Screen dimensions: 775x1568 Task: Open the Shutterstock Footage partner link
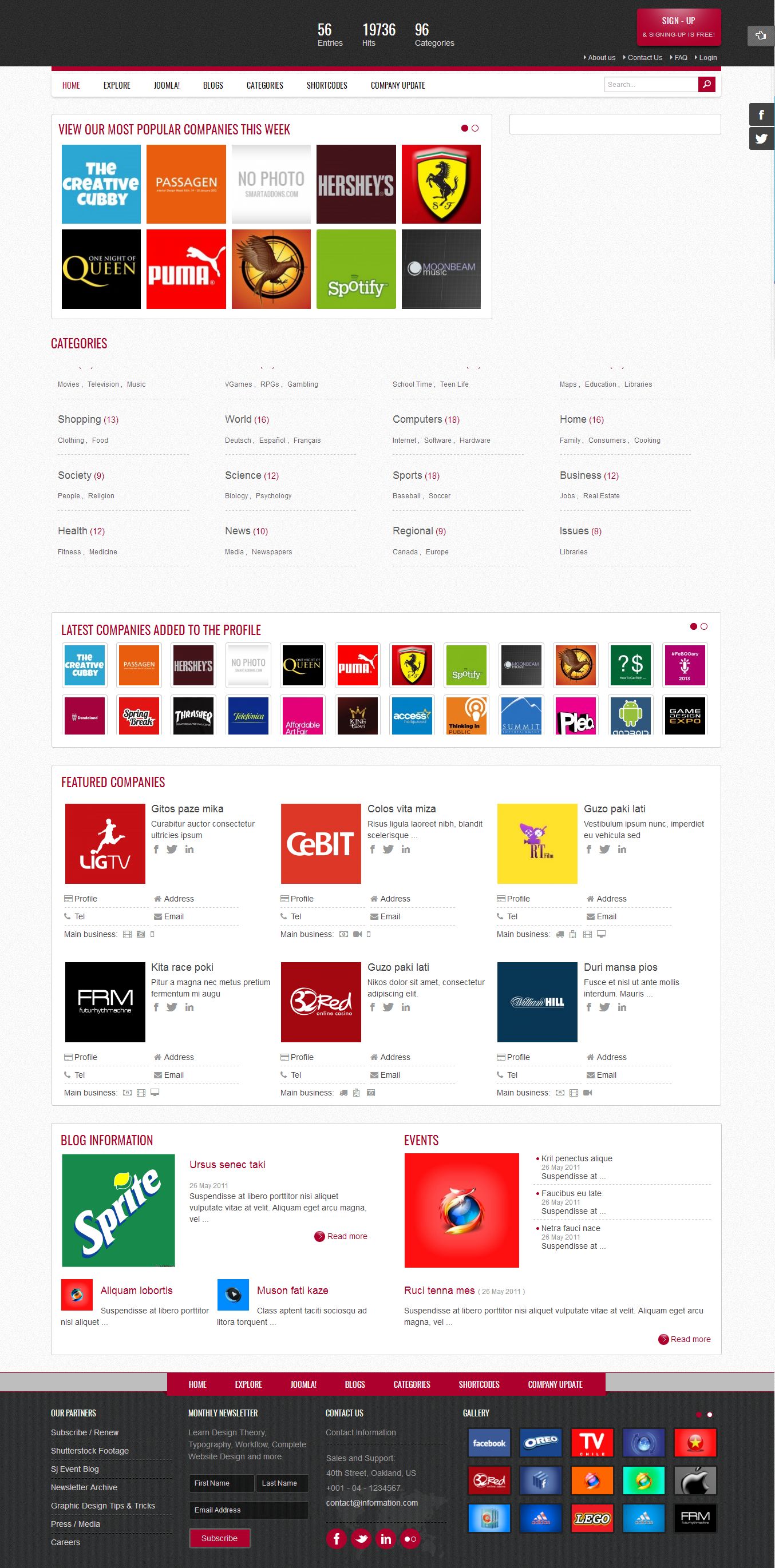tap(89, 1451)
